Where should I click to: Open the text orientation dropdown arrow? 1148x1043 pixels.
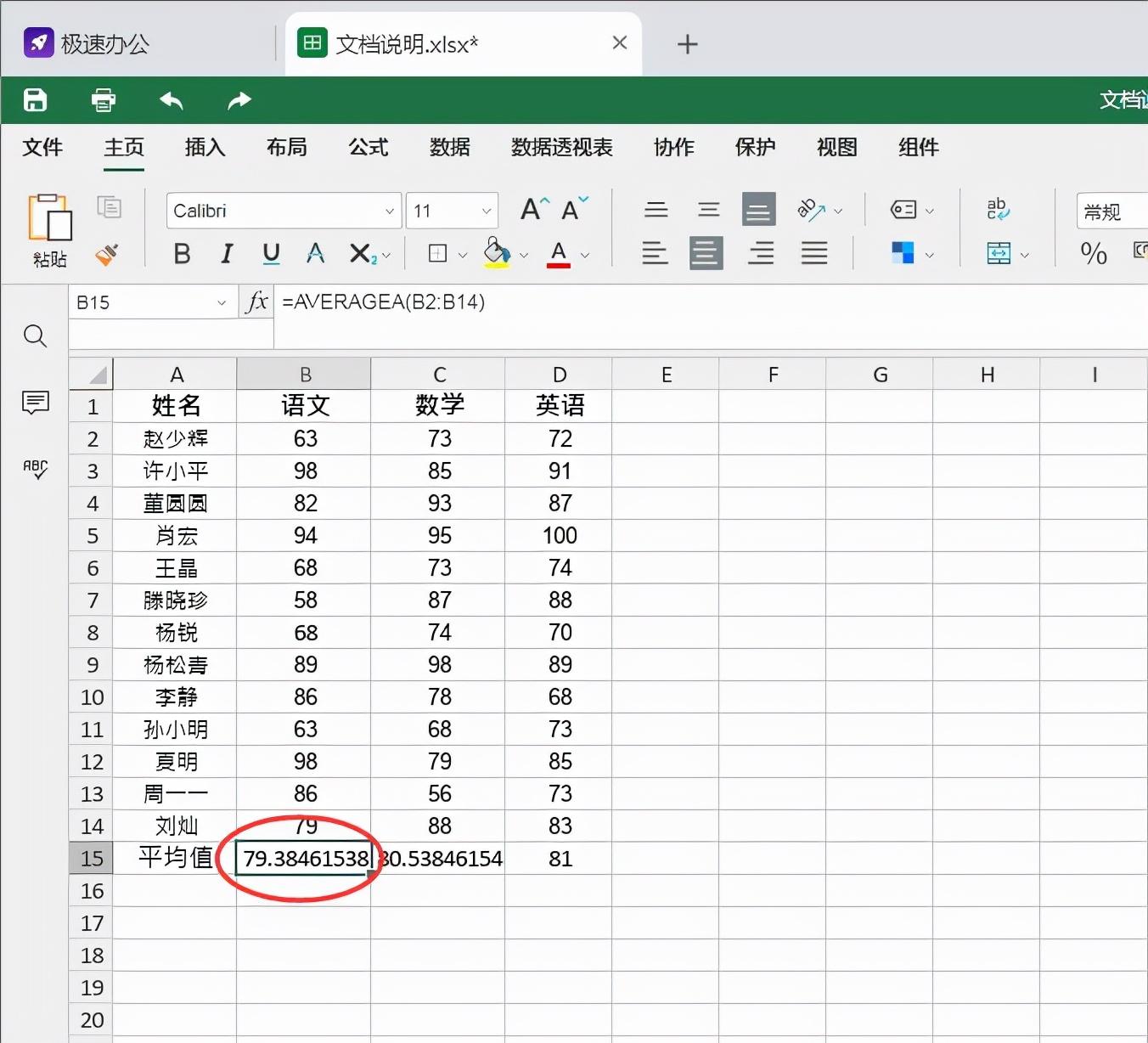838,211
